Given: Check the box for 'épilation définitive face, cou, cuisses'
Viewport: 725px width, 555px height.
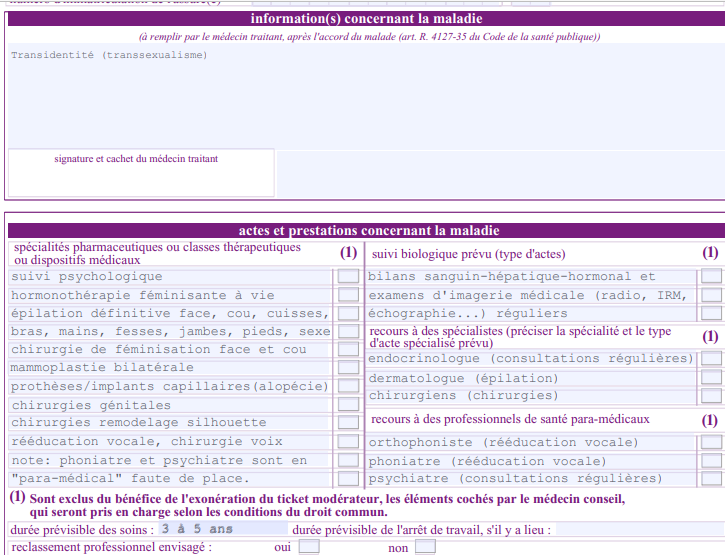Looking at the screenshot, I should pos(348,313).
